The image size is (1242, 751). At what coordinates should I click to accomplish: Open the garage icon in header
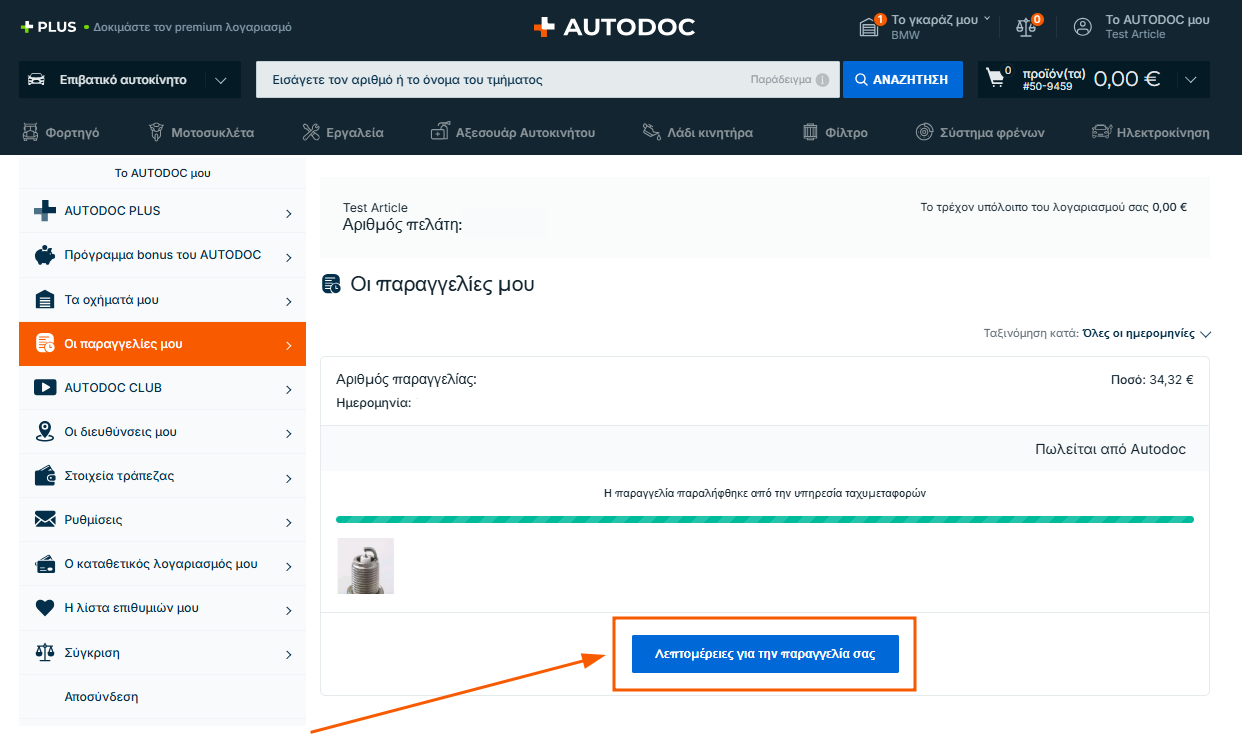869,27
